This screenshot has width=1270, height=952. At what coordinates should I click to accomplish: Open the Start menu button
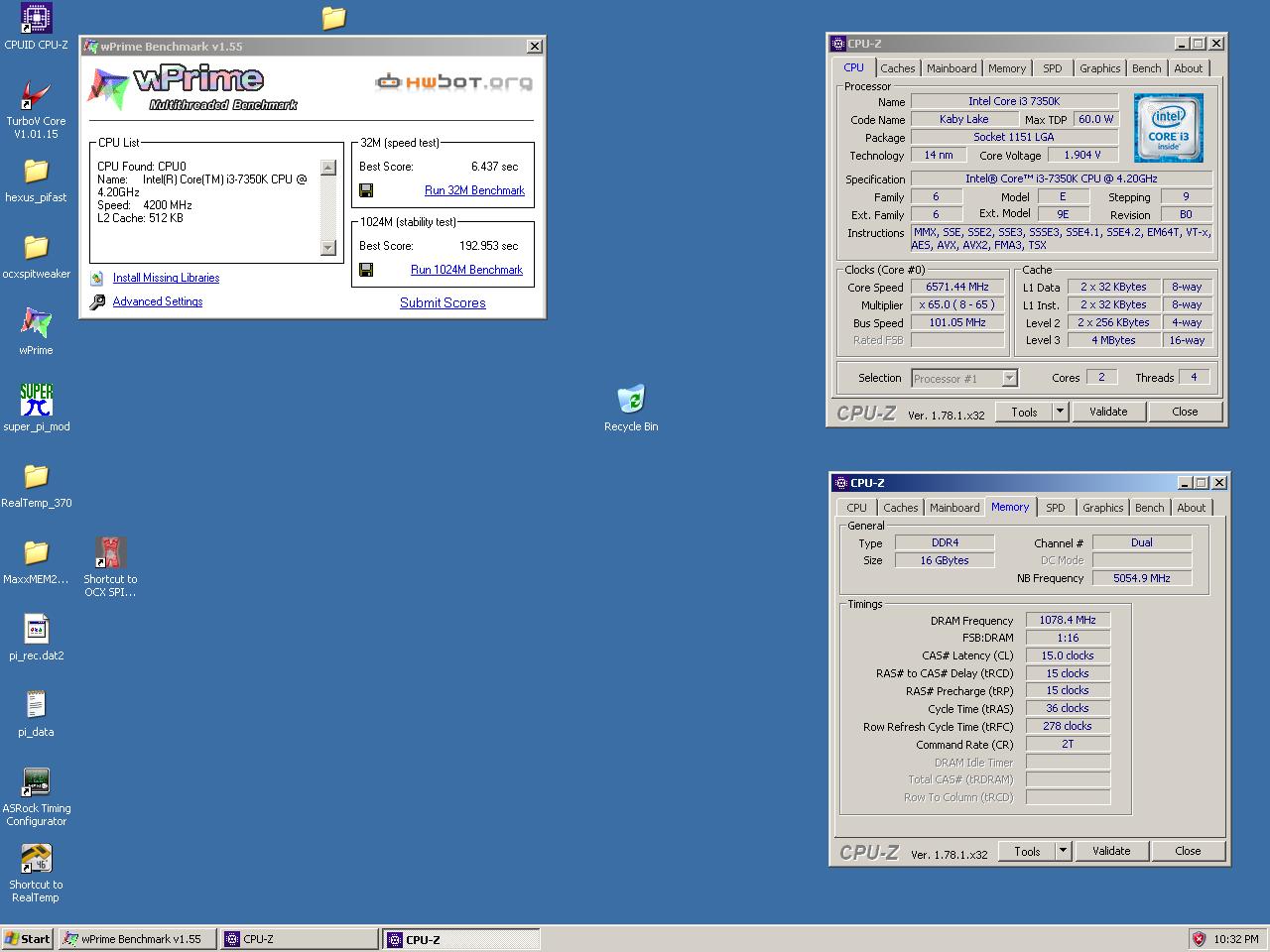pyautogui.click(x=28, y=939)
